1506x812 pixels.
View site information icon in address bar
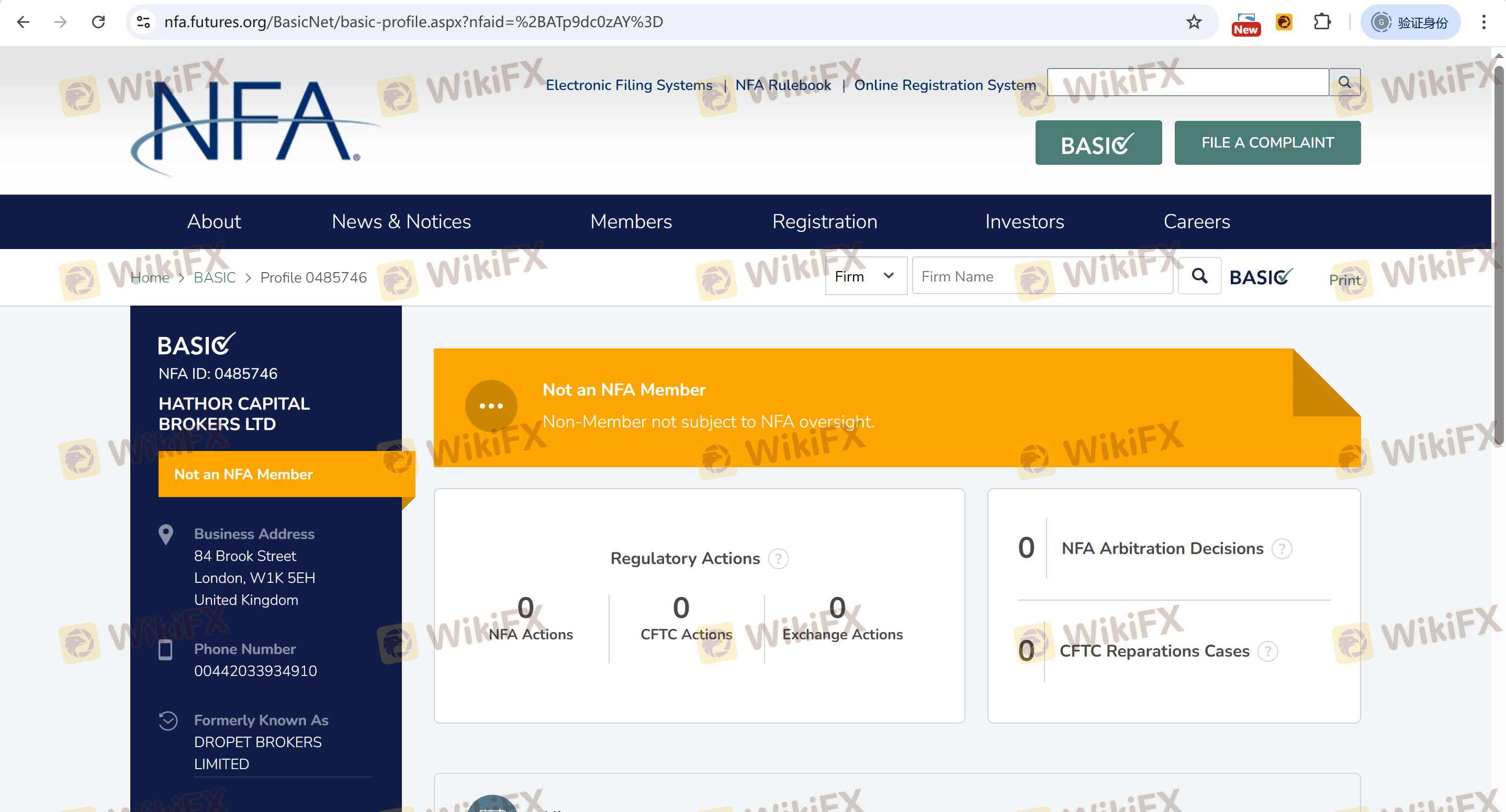point(143,22)
